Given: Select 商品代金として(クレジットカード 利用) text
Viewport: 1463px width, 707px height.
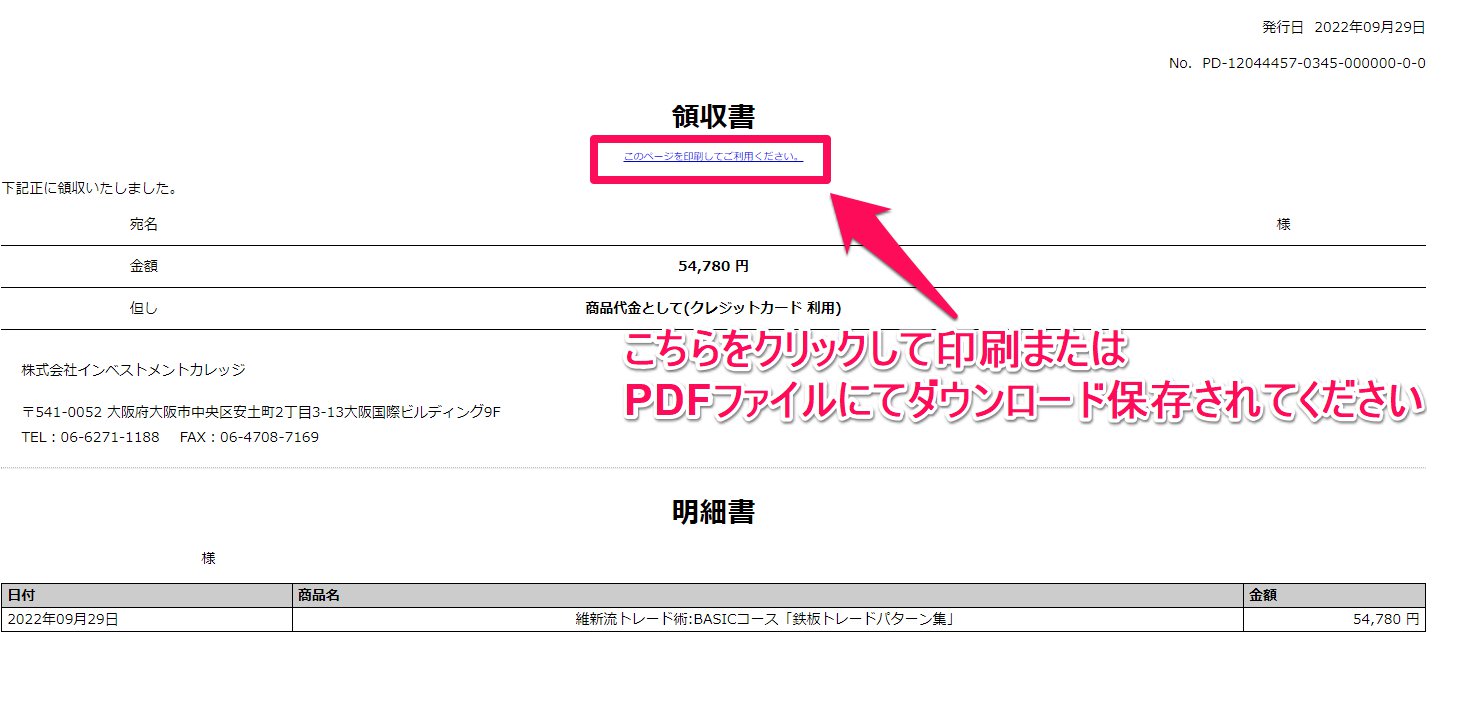Looking at the screenshot, I should tap(713, 308).
